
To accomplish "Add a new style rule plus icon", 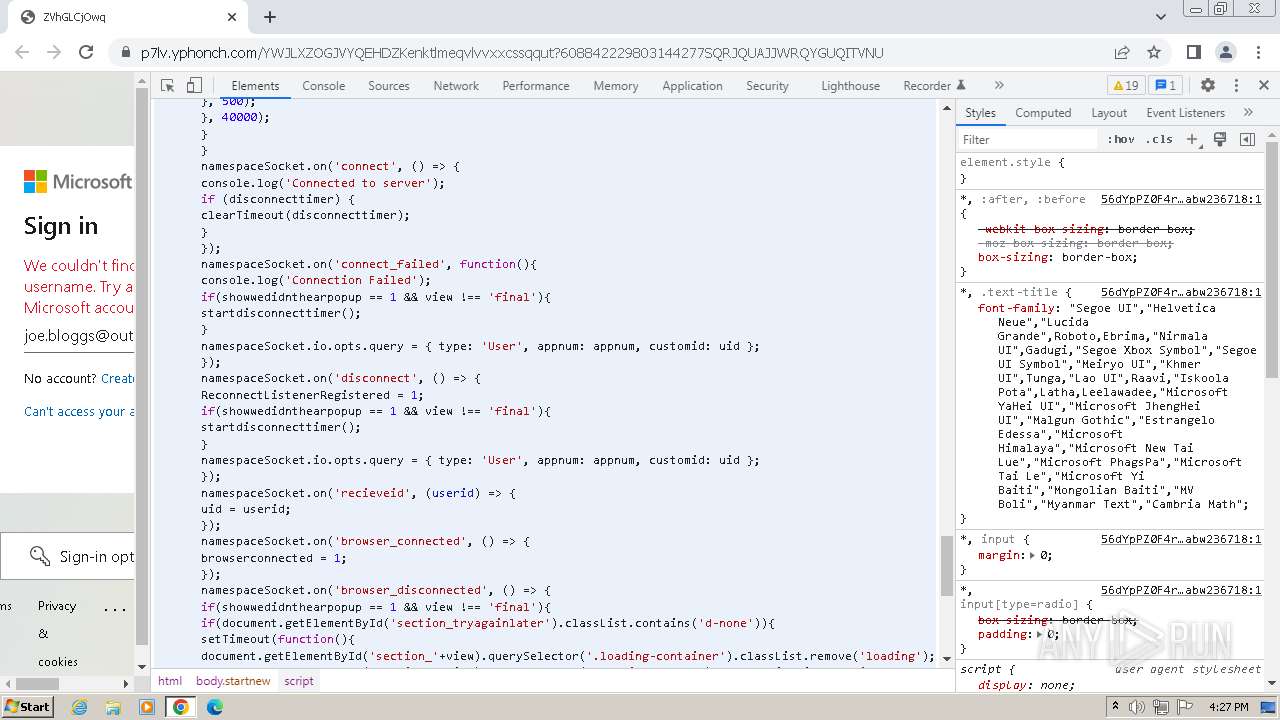I will click(x=1193, y=140).
